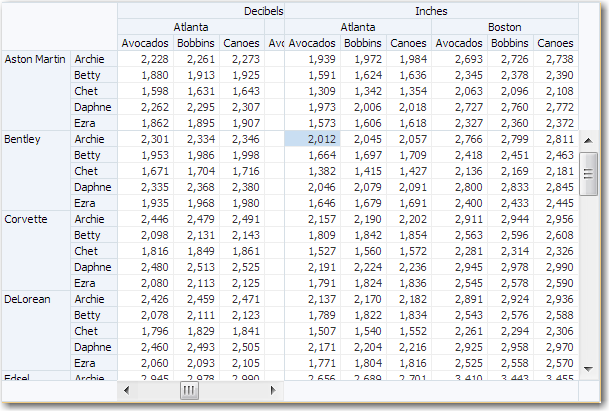609x411 pixels.
Task: Select the DeLorean row header
Action: tap(36, 331)
